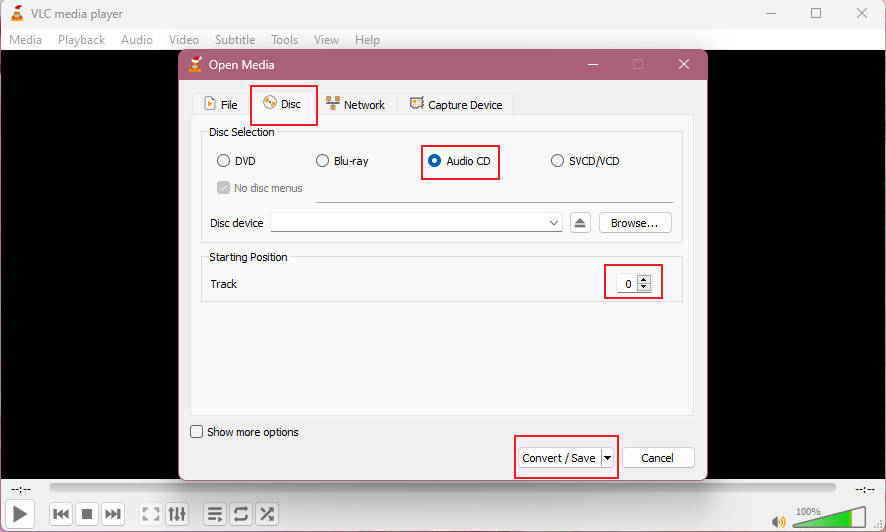Switch to the Disc tab
886x532 pixels.
[x=283, y=104]
